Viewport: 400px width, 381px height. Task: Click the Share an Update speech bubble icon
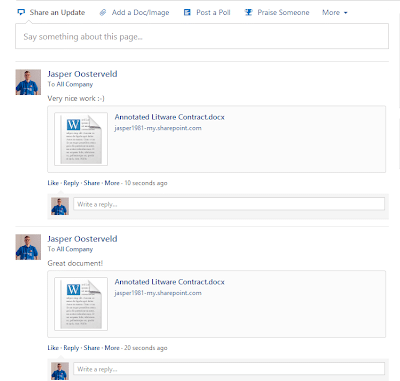pyautogui.click(x=21, y=13)
